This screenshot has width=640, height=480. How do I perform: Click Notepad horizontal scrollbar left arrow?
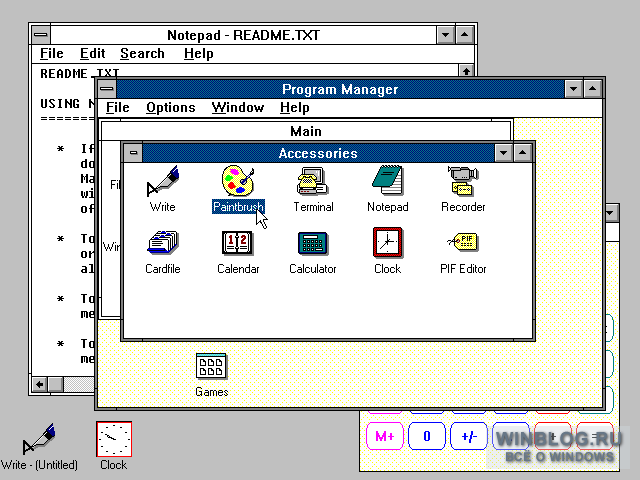tap(40, 384)
